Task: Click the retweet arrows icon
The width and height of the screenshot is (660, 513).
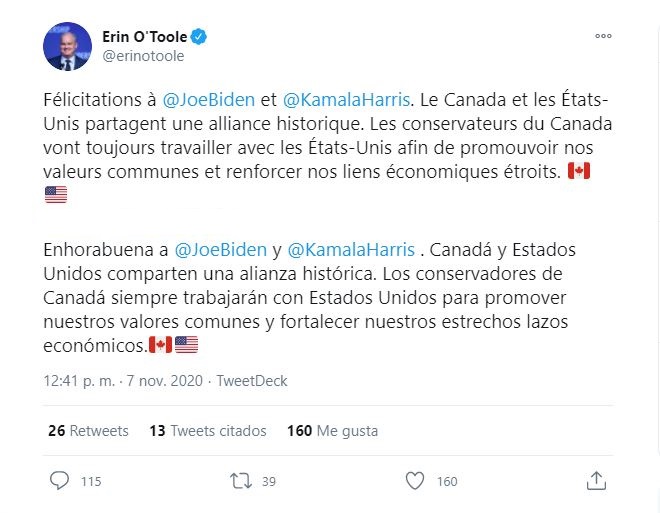Action: (241, 481)
